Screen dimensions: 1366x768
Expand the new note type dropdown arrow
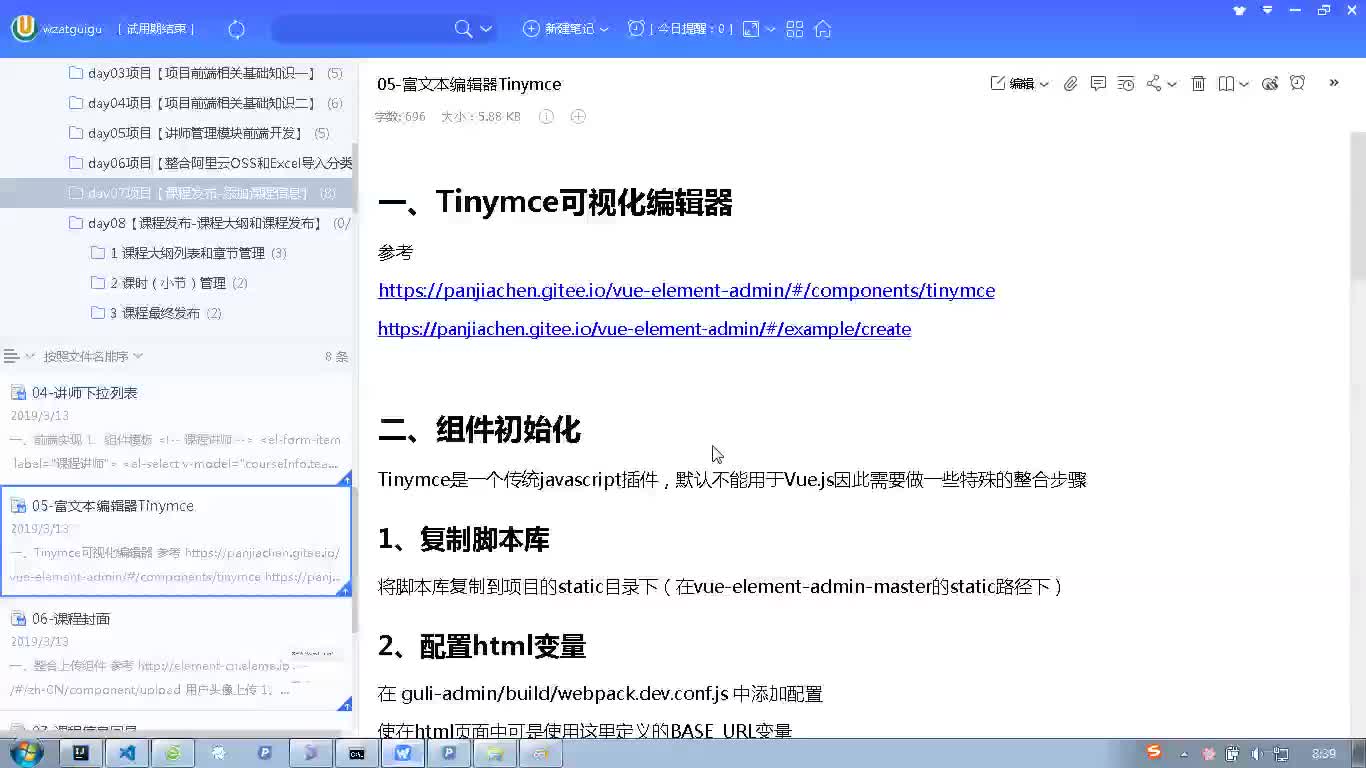point(604,29)
